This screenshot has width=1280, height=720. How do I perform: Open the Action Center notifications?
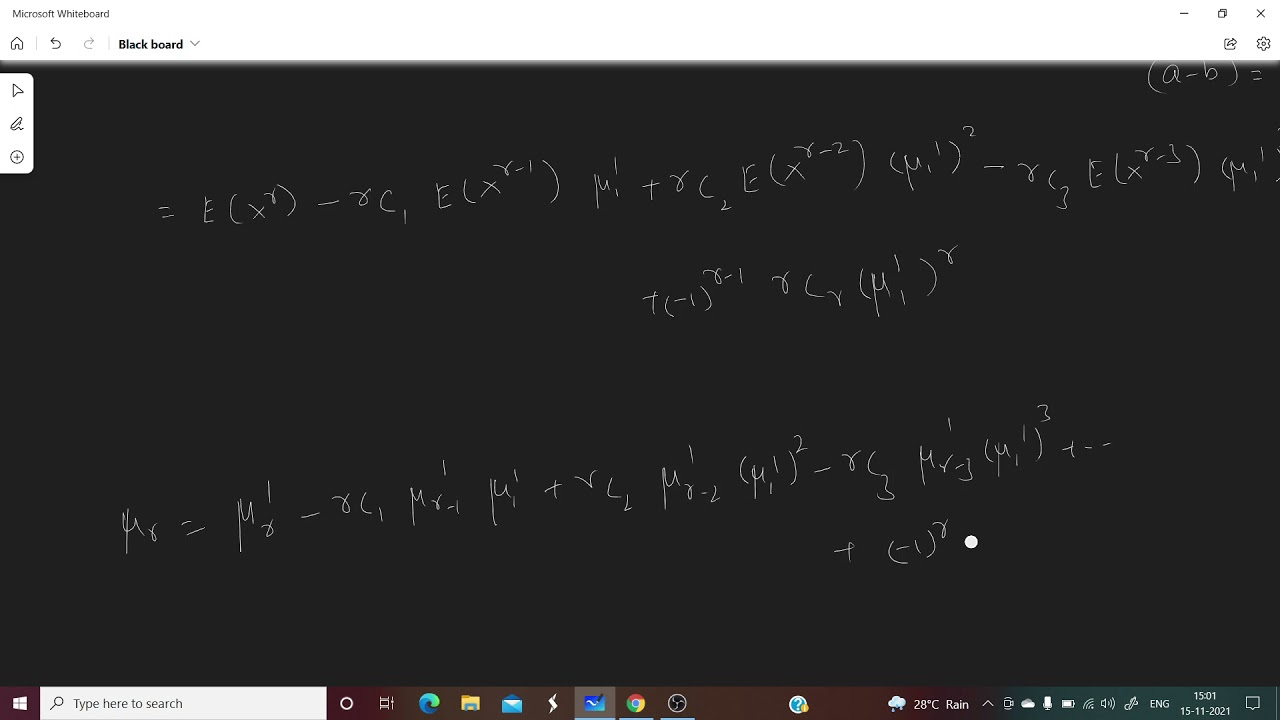[x=1253, y=703]
